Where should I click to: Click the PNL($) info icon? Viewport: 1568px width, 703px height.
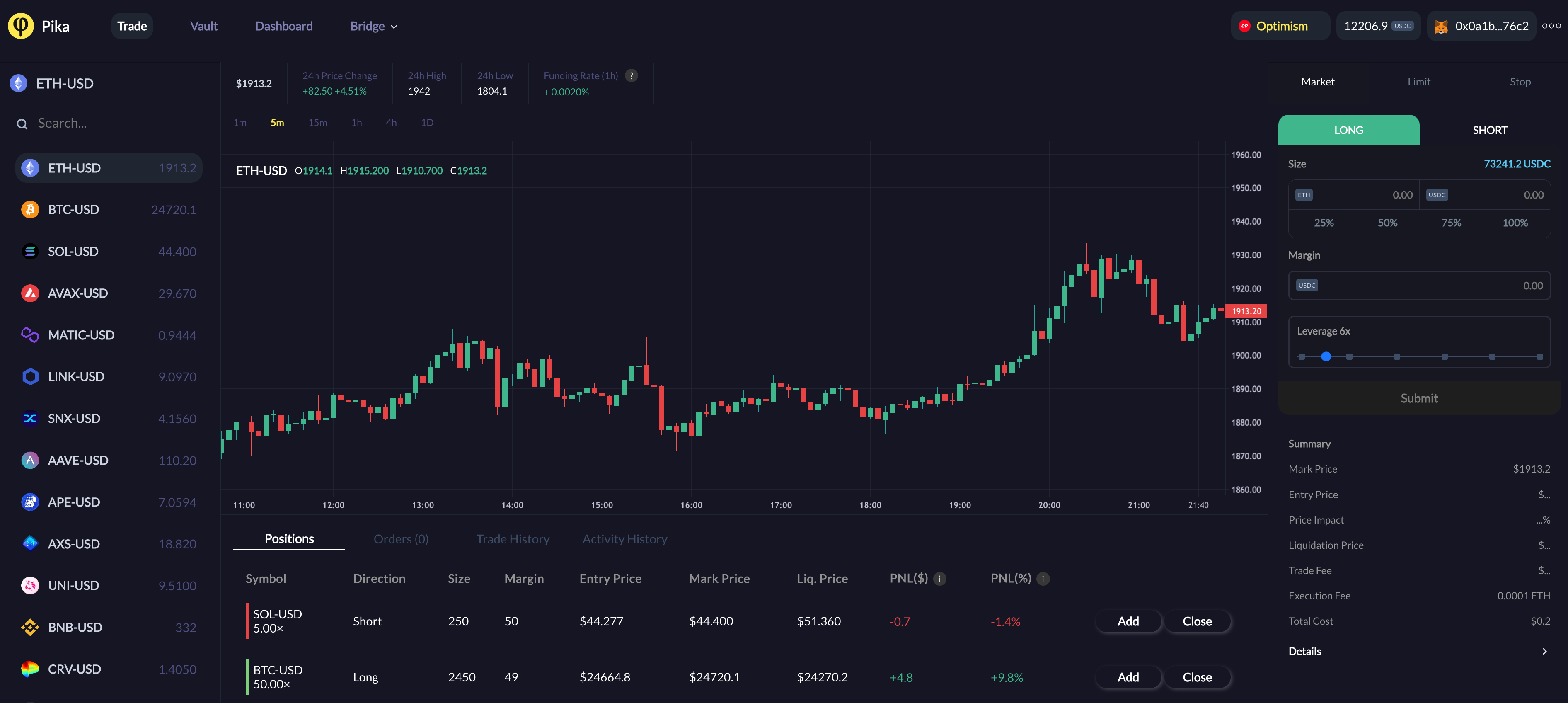939,579
